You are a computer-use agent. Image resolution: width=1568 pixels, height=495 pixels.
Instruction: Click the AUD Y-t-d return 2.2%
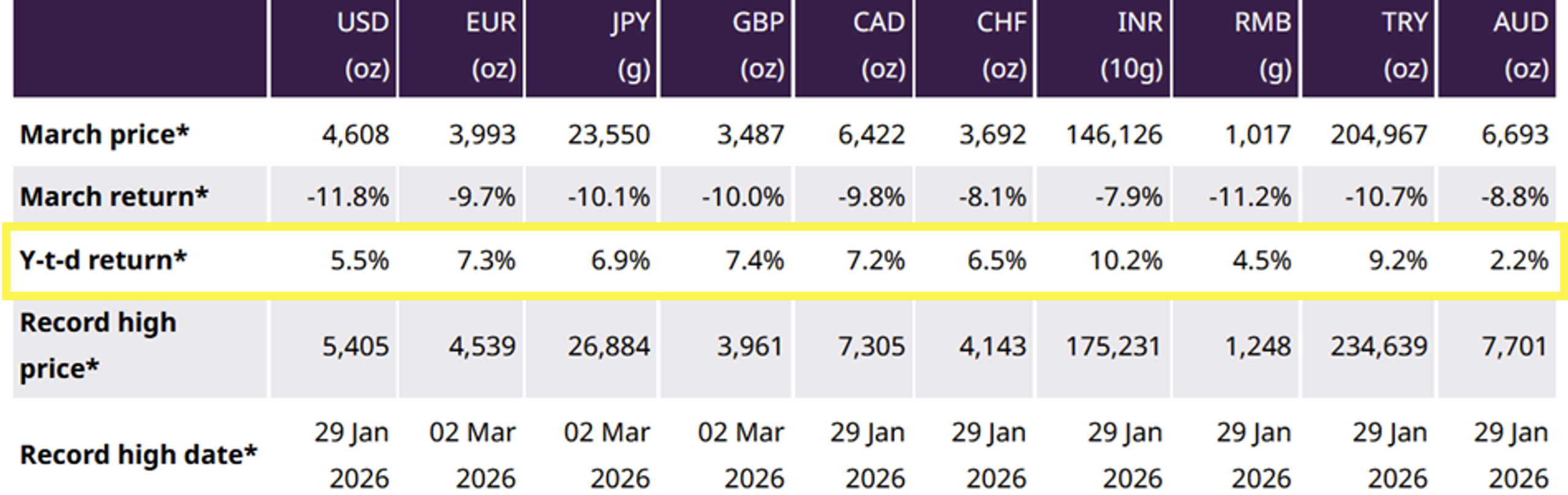(1518, 260)
